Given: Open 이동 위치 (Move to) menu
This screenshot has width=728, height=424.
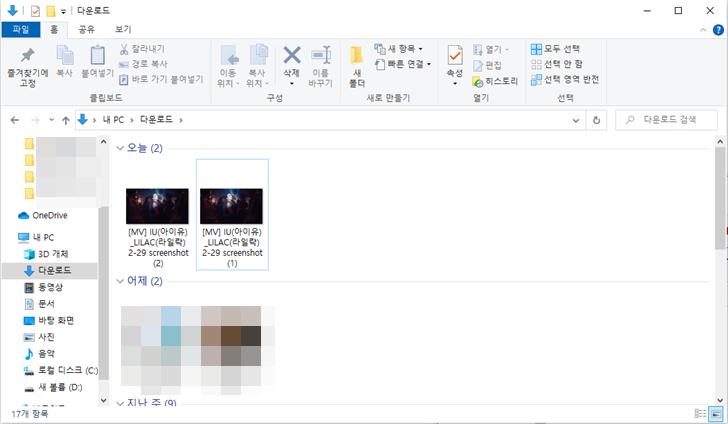Looking at the screenshot, I should [228, 66].
